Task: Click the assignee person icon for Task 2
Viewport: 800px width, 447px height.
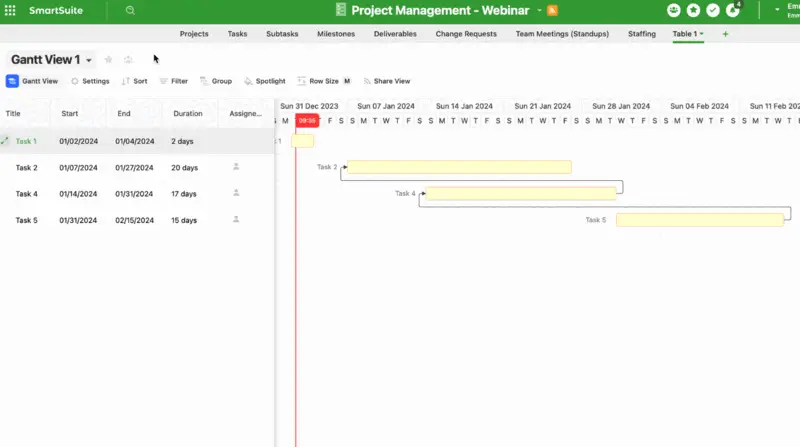Action: pyautogui.click(x=236, y=166)
